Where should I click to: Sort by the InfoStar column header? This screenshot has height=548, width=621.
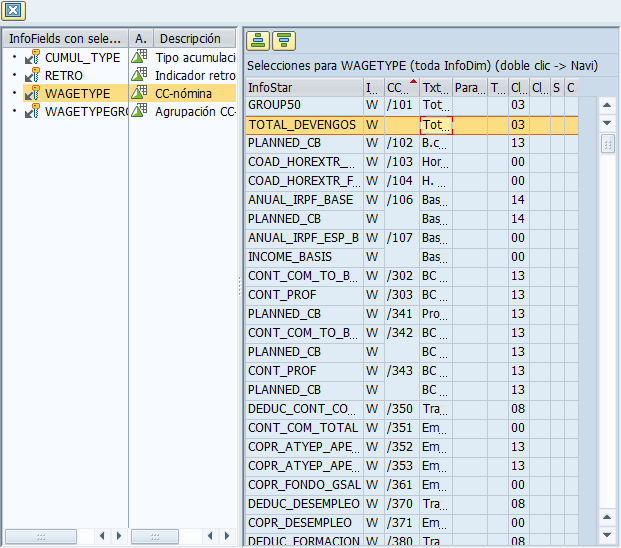[304, 88]
